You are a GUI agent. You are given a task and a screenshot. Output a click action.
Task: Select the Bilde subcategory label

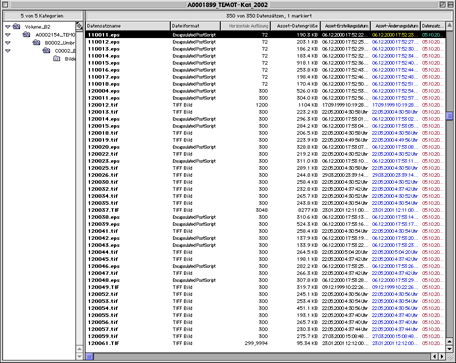[x=70, y=59]
